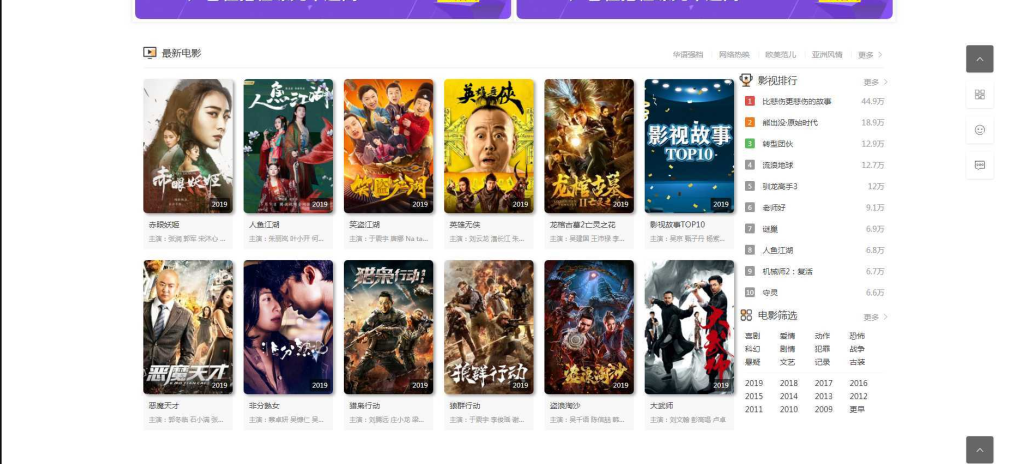Open the 欧美范儿 category tab
1024x464 pixels.
780,55
